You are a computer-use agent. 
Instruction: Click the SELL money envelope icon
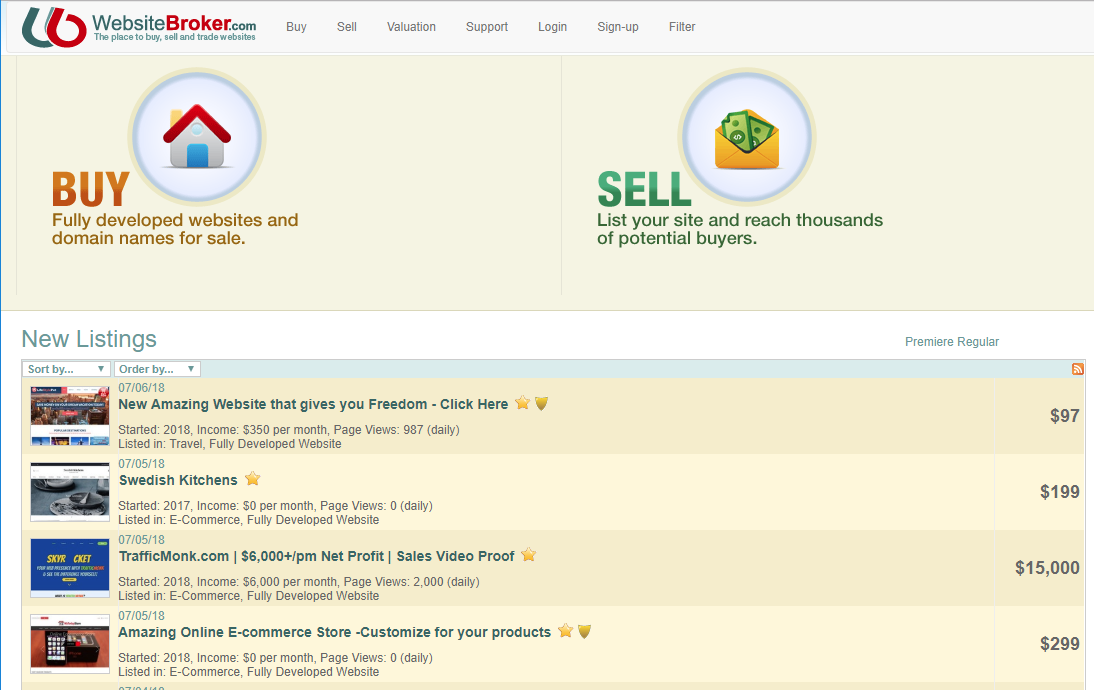pos(747,137)
